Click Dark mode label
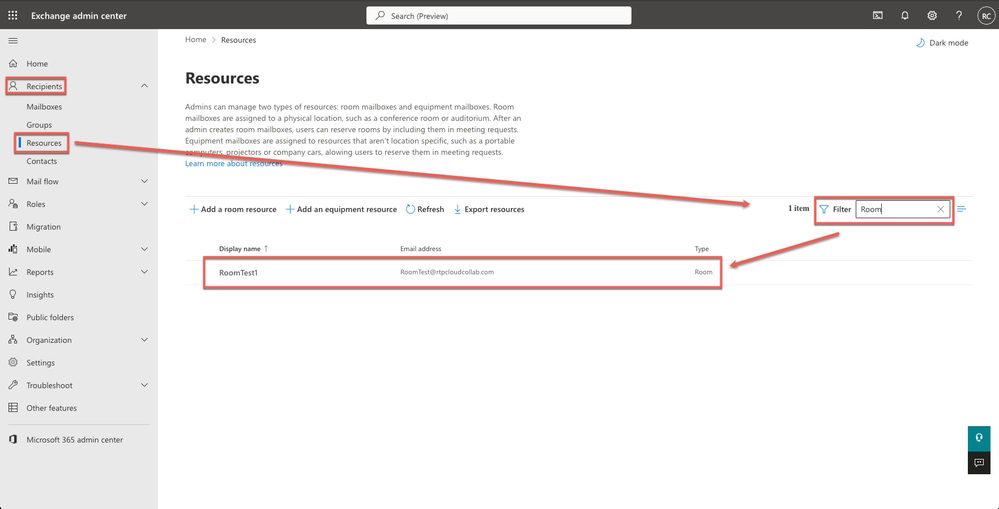 (949, 43)
